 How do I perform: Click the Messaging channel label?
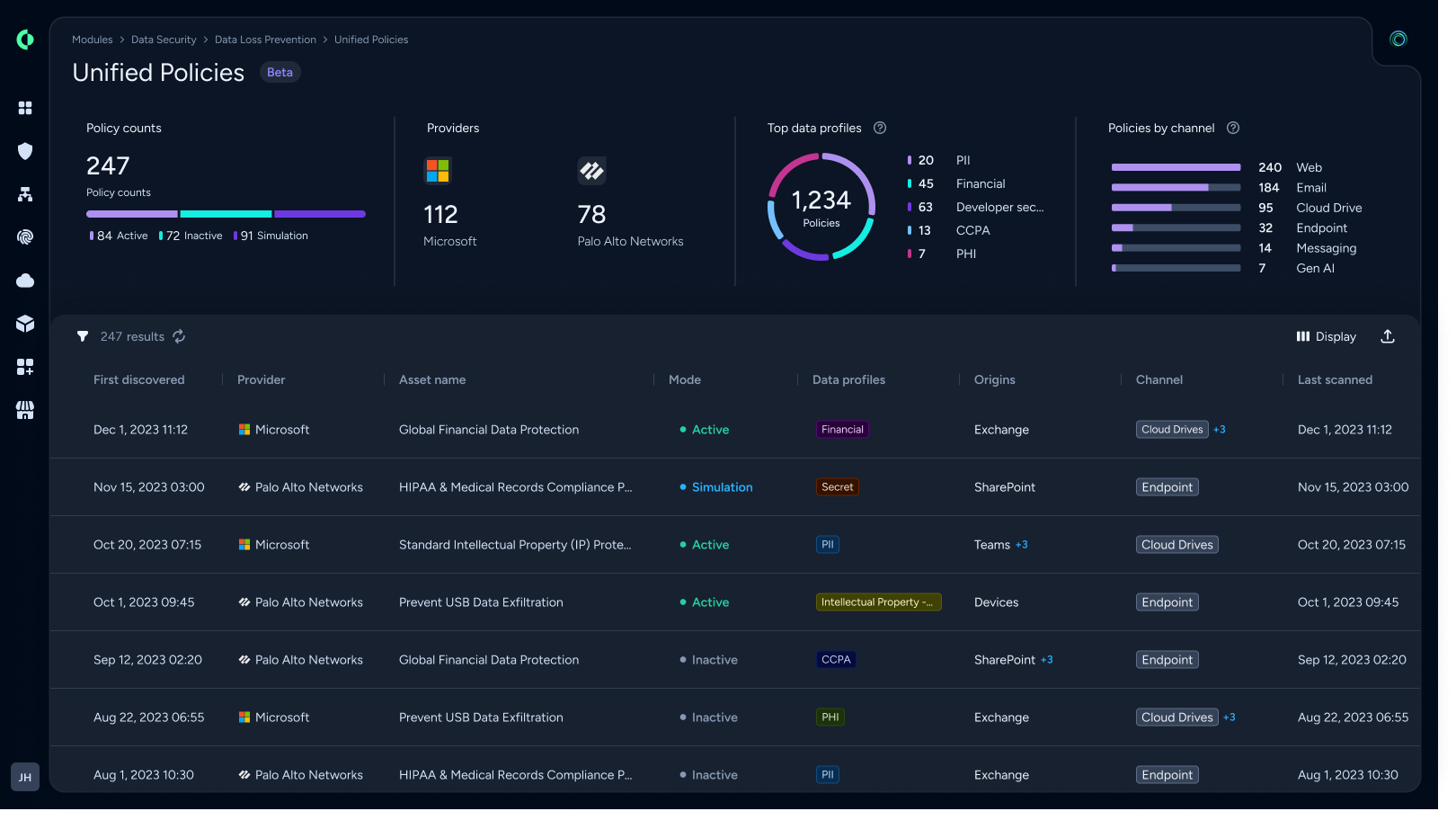1343,251
